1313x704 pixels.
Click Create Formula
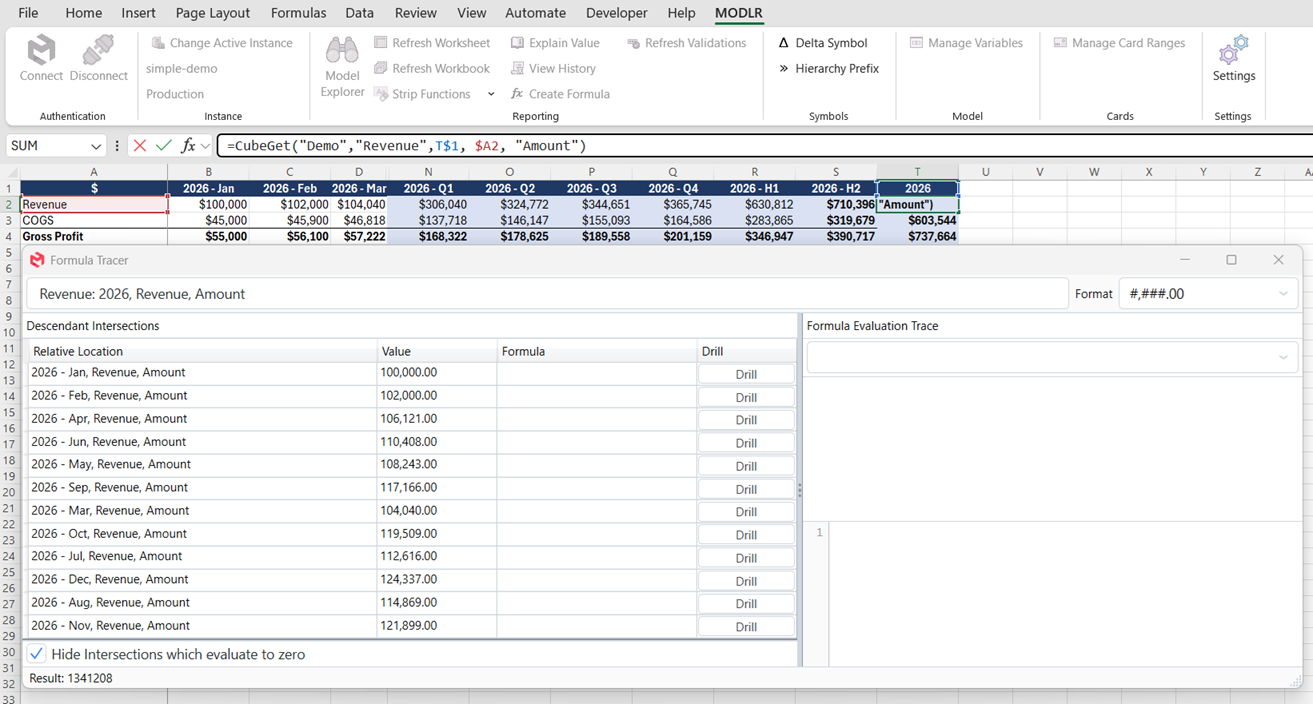pyautogui.click(x=560, y=94)
